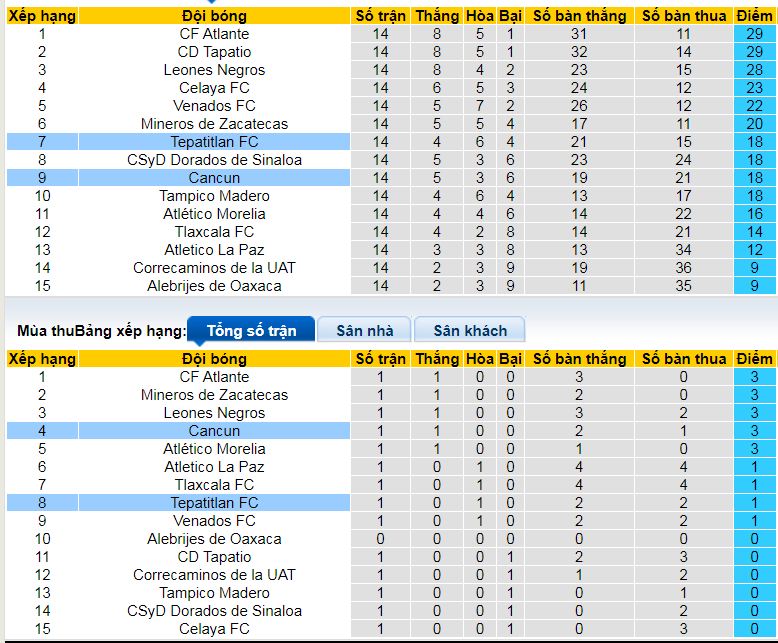Open Alebrijes de Oaxaca ranked tenth below

[214, 539]
